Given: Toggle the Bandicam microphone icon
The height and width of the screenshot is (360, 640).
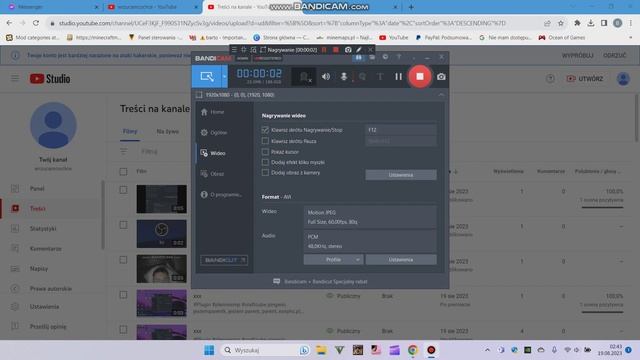Looking at the screenshot, I should [x=344, y=76].
